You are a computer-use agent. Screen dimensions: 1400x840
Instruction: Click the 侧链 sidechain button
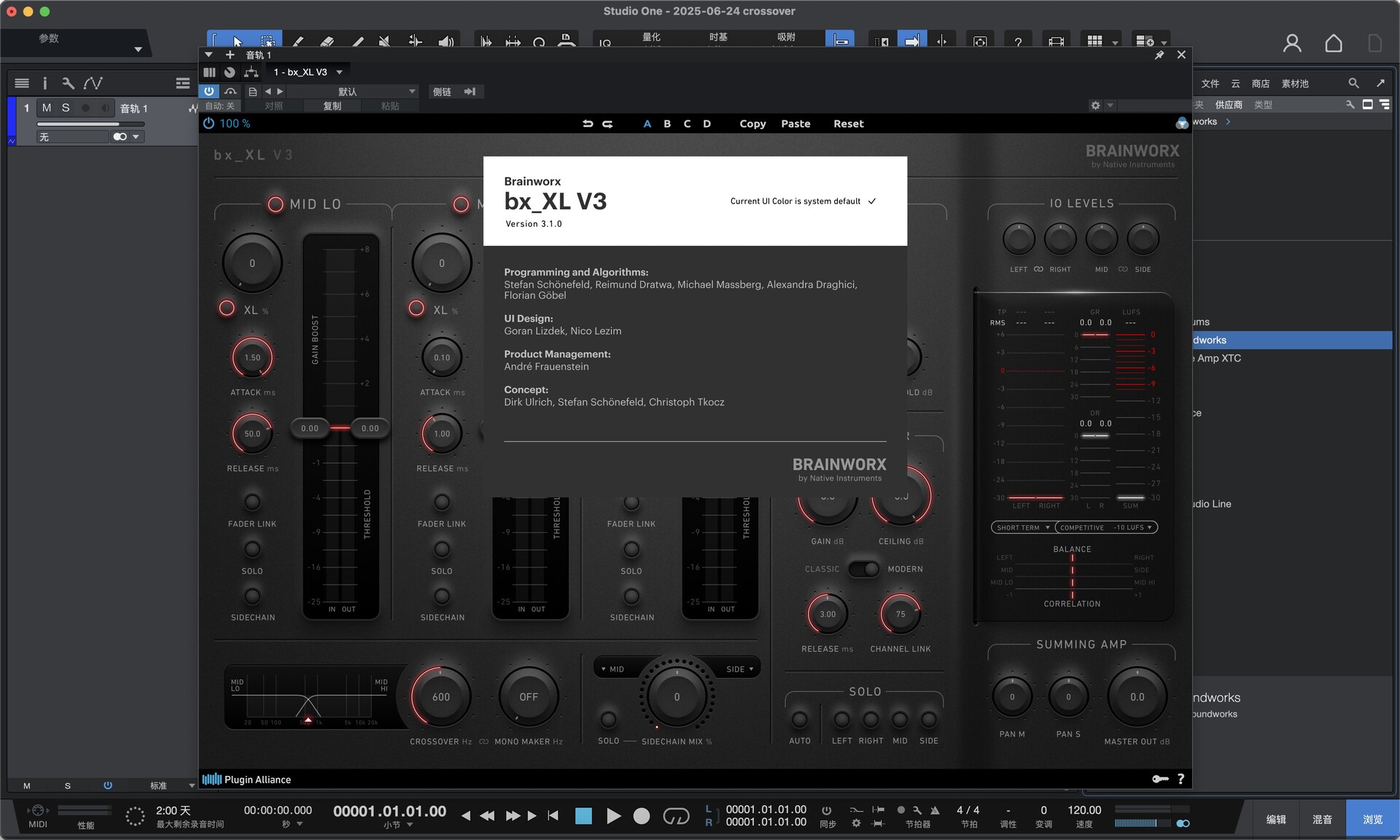[442, 92]
